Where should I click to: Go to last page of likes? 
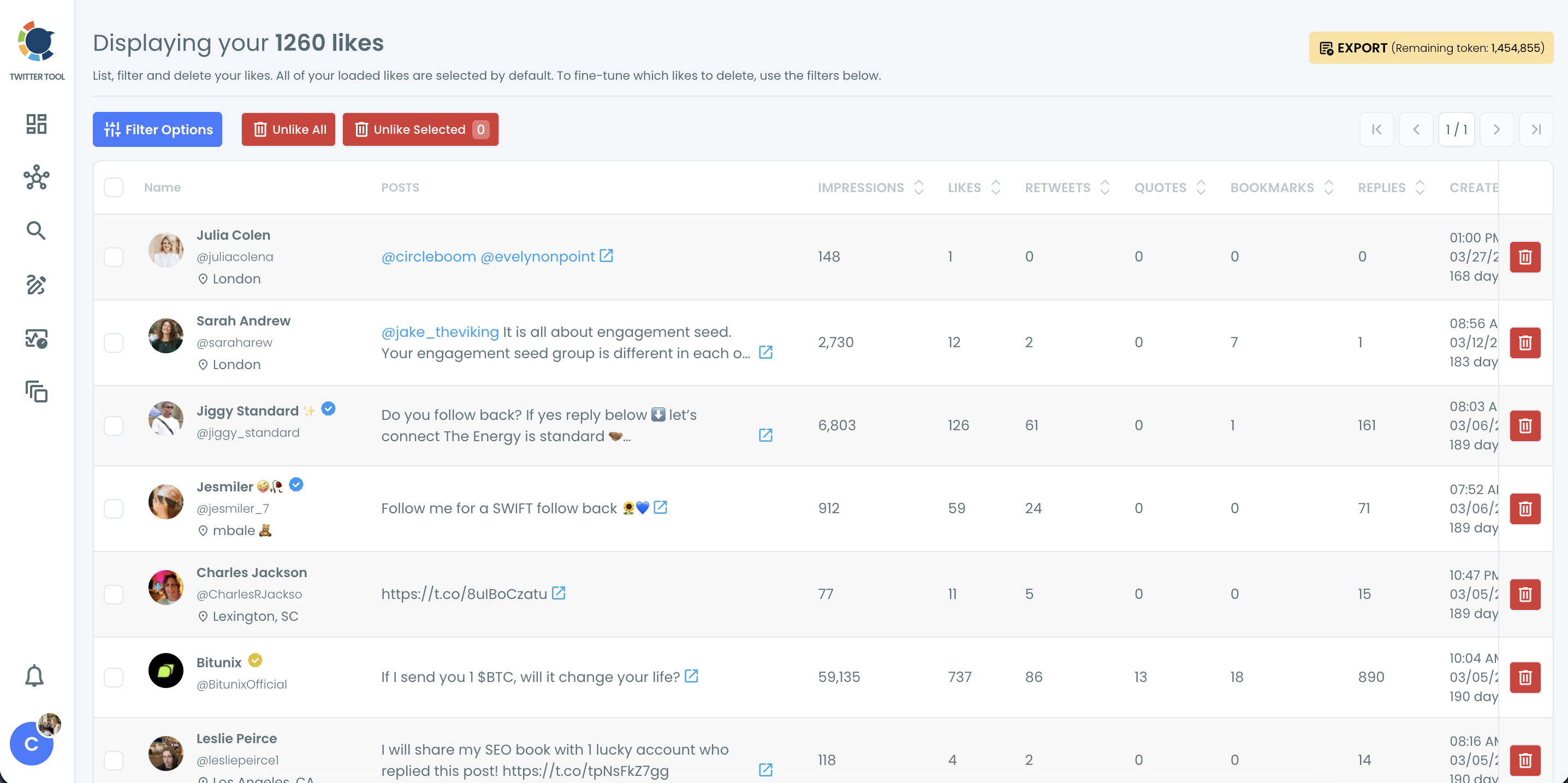point(1536,129)
